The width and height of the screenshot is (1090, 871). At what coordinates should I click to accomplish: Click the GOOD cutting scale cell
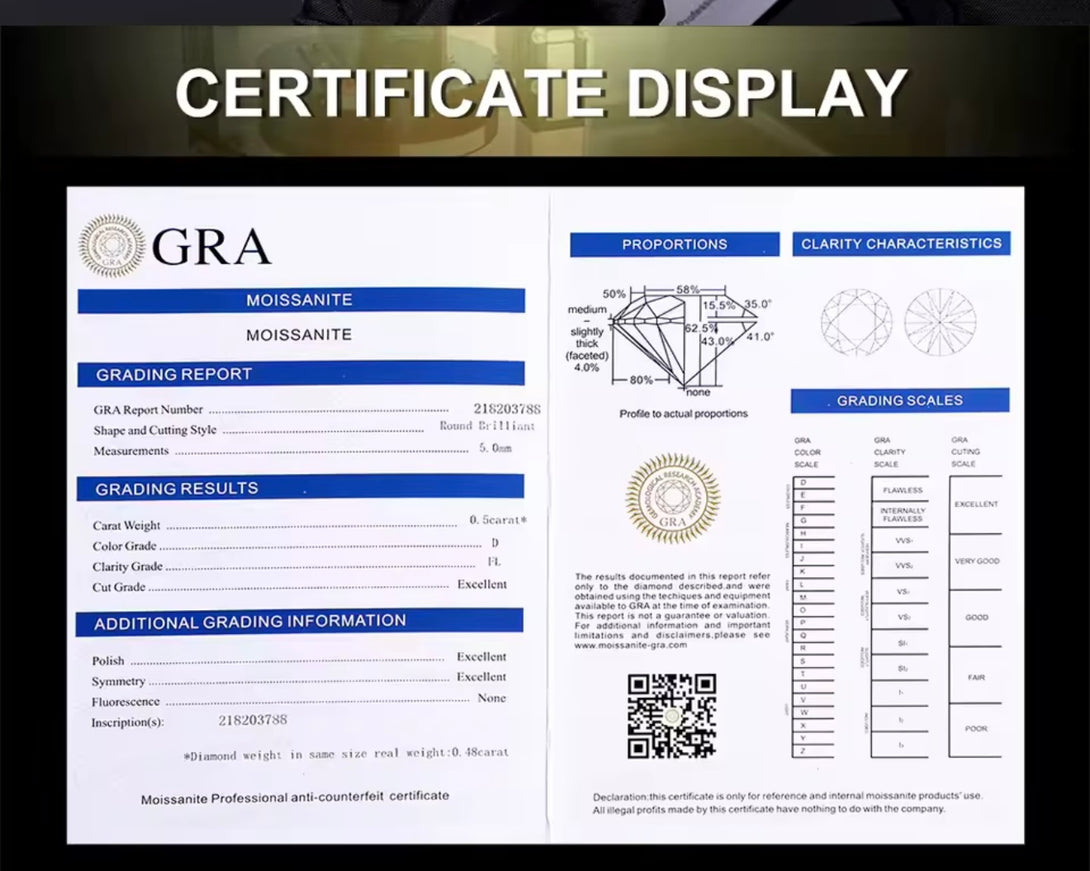(x=975, y=617)
